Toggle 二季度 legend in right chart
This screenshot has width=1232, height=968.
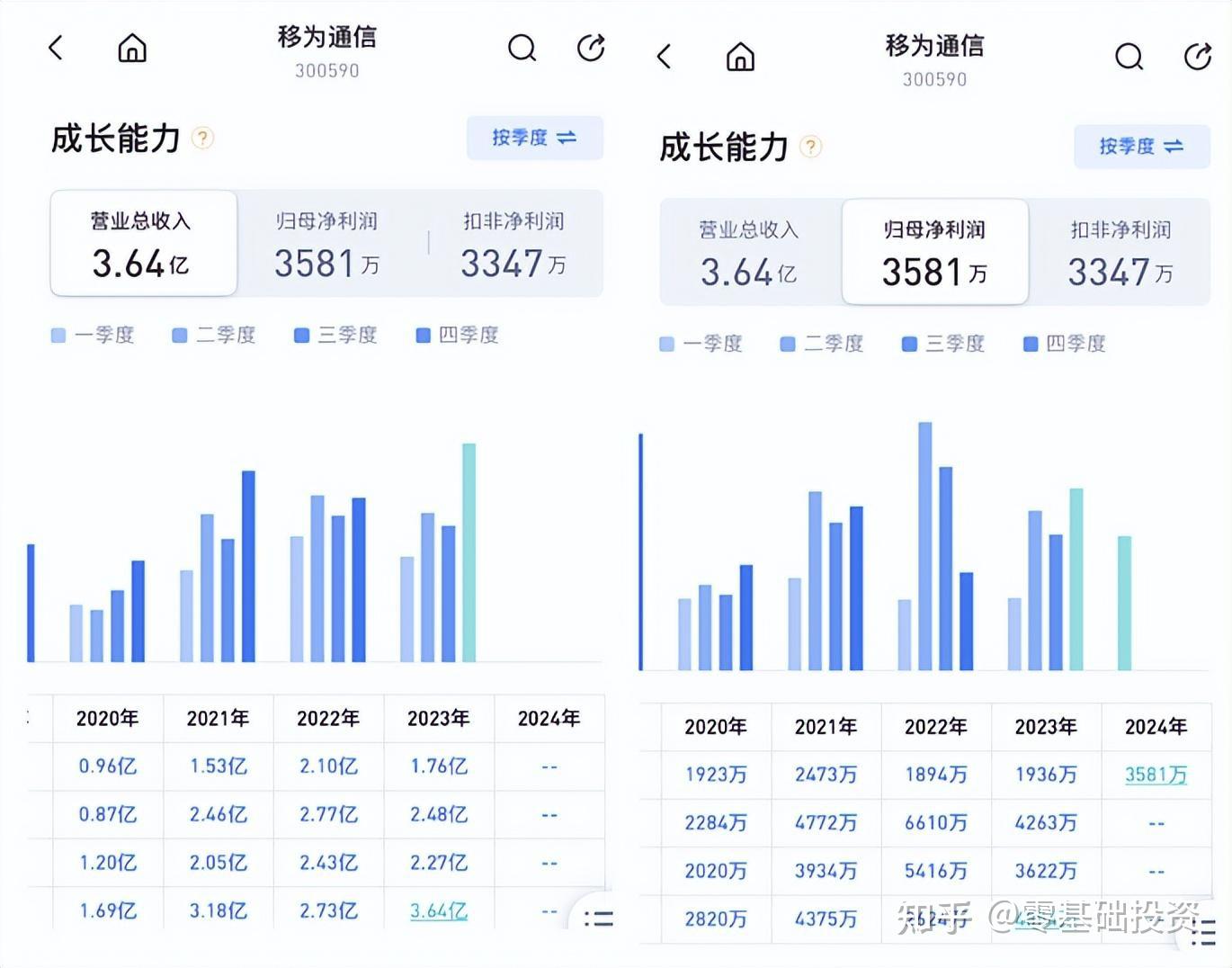[822, 344]
